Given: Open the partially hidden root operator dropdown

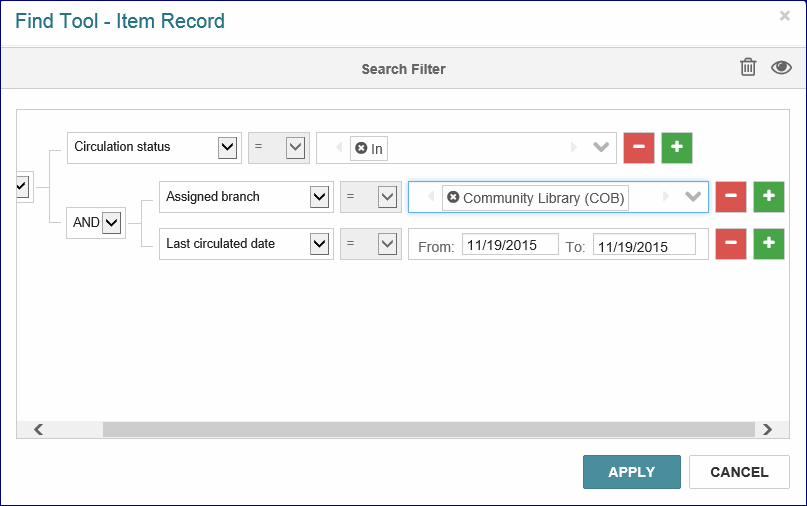Looking at the screenshot, I should tap(23, 186).
